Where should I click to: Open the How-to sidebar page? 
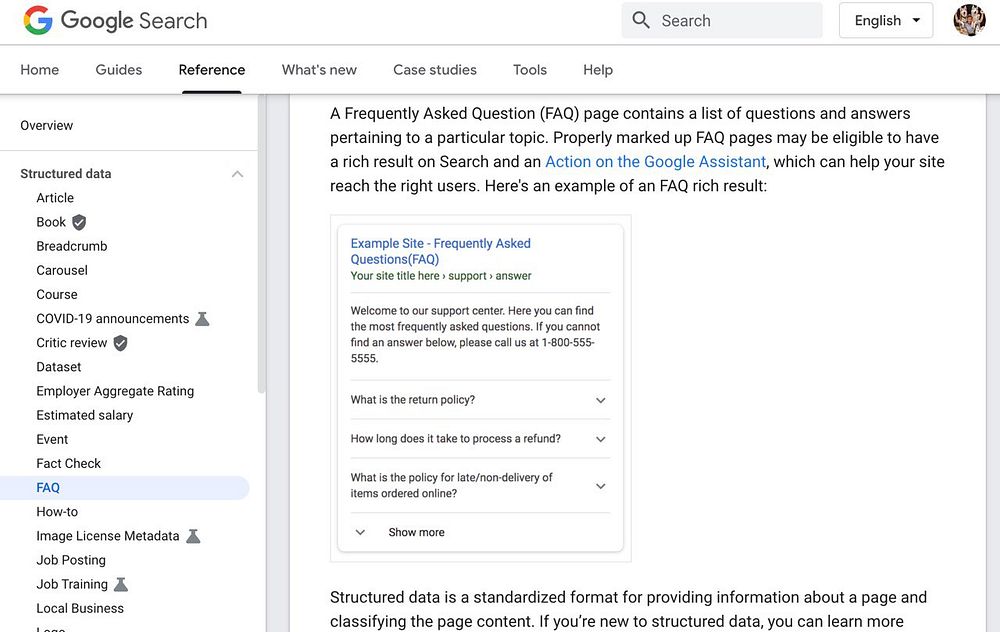[x=57, y=512]
